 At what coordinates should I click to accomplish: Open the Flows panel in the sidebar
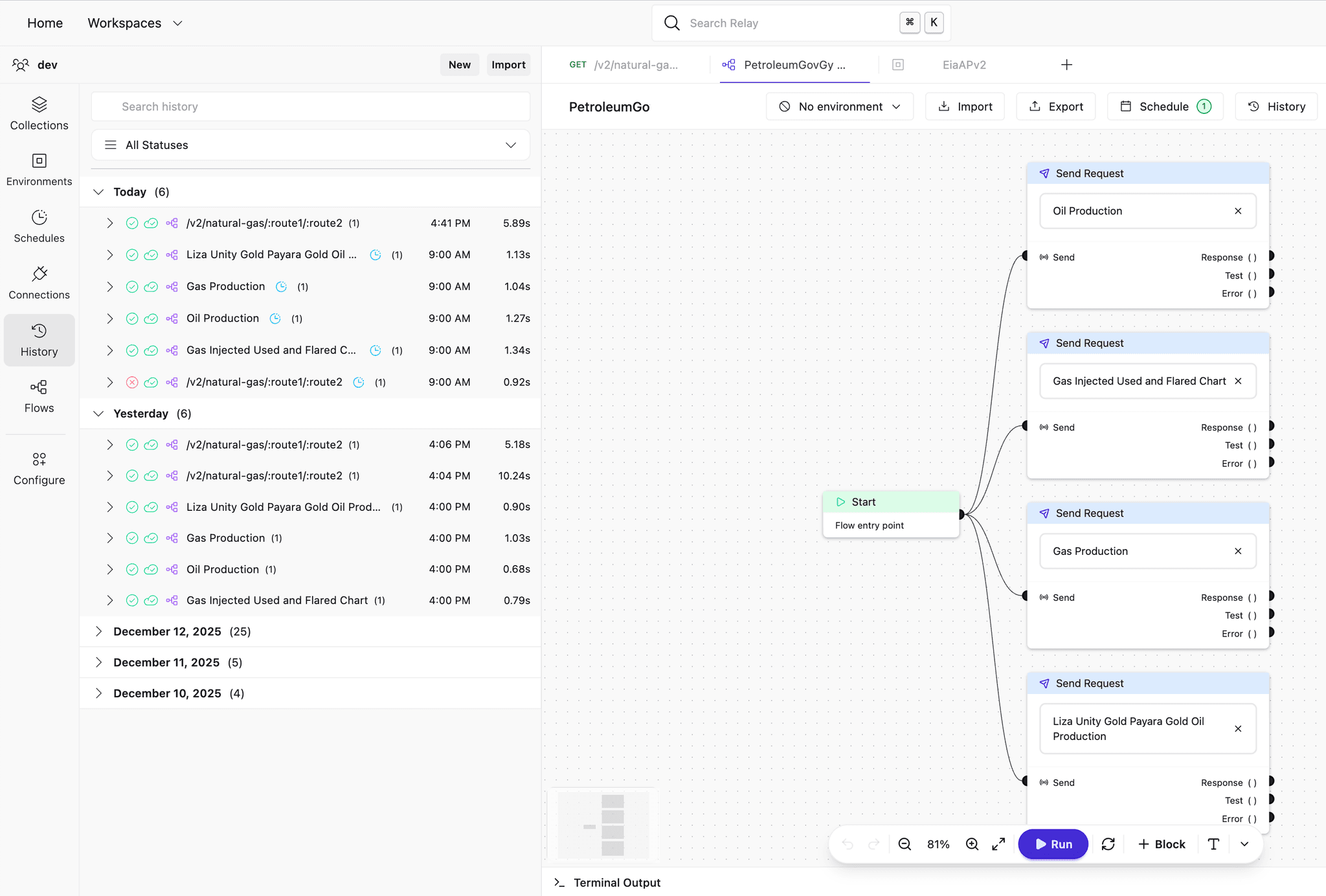39,396
